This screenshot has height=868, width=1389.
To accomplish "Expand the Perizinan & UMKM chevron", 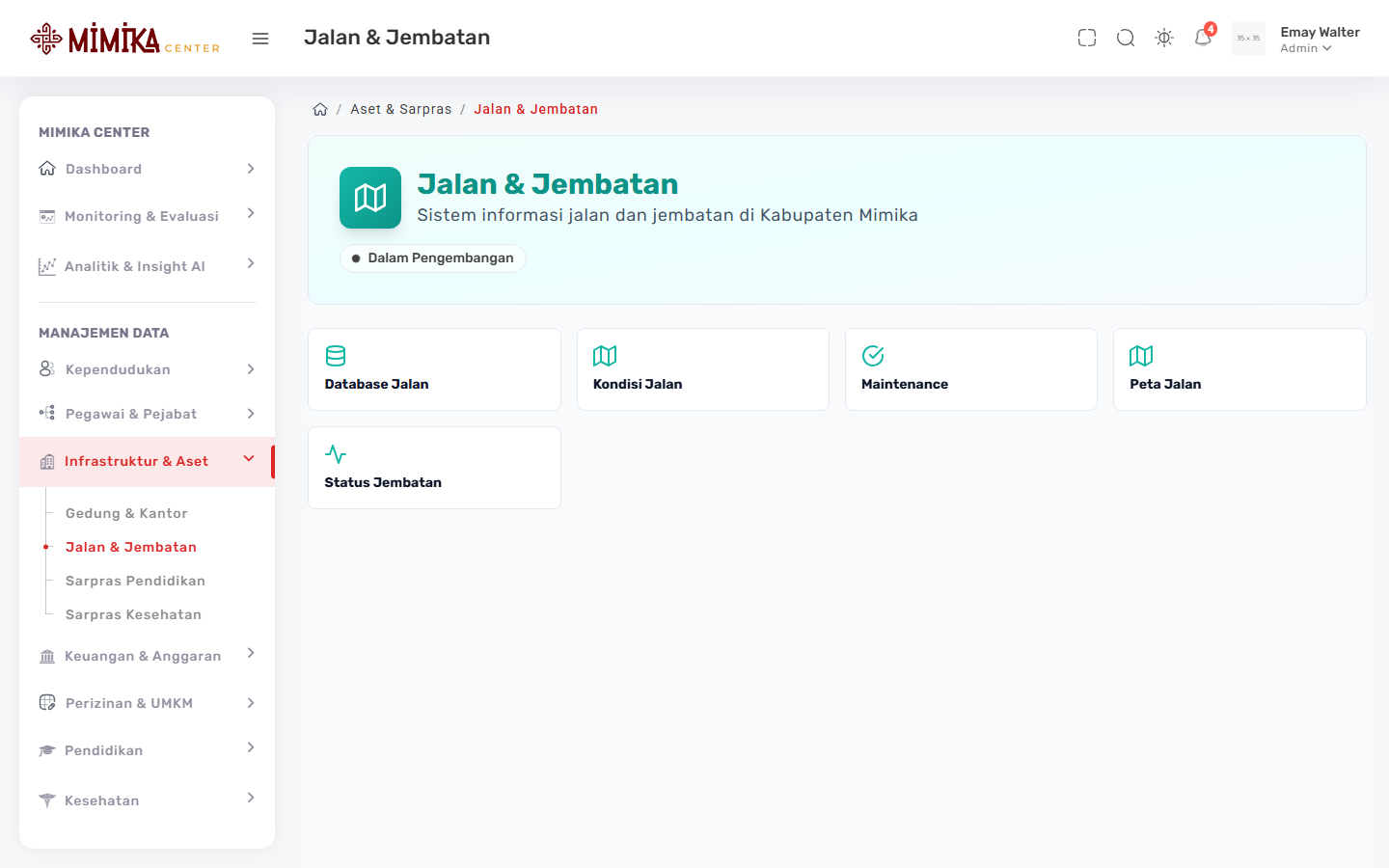I will pyautogui.click(x=251, y=703).
